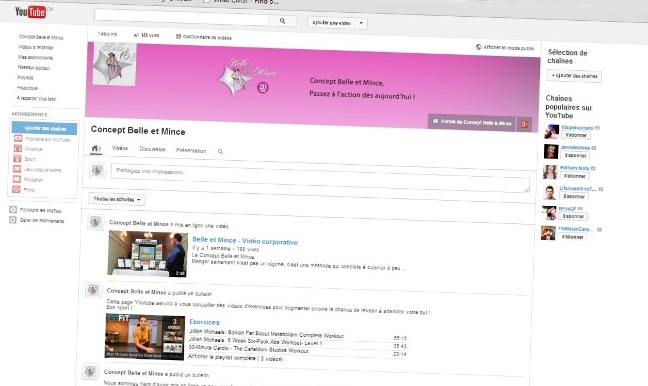Click the Michelle Phan channel avatar
The height and width of the screenshot is (386, 648).
550,172
